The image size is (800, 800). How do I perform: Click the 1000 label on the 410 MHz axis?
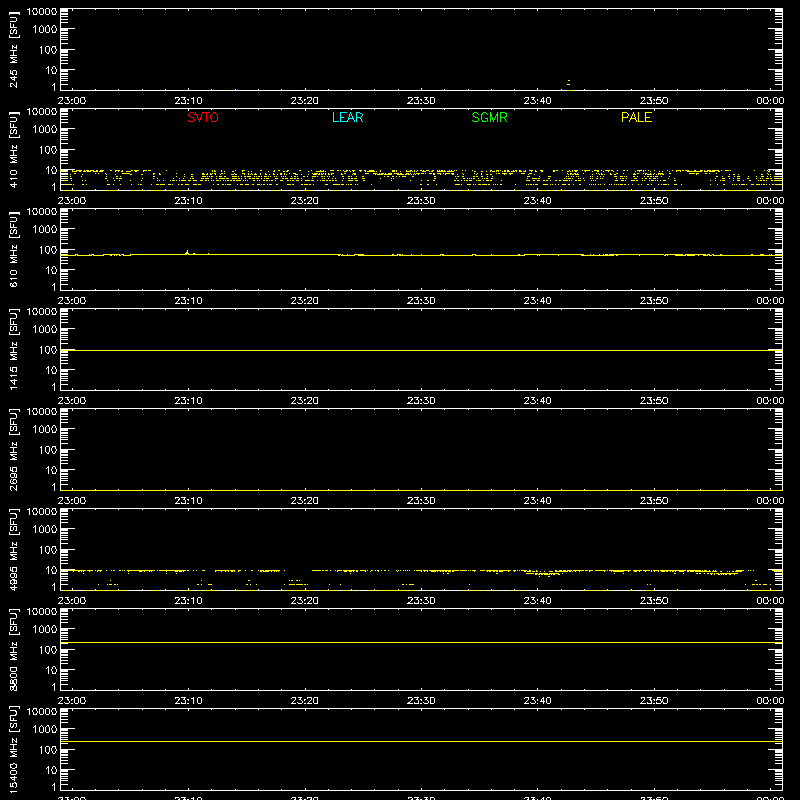coord(45,130)
